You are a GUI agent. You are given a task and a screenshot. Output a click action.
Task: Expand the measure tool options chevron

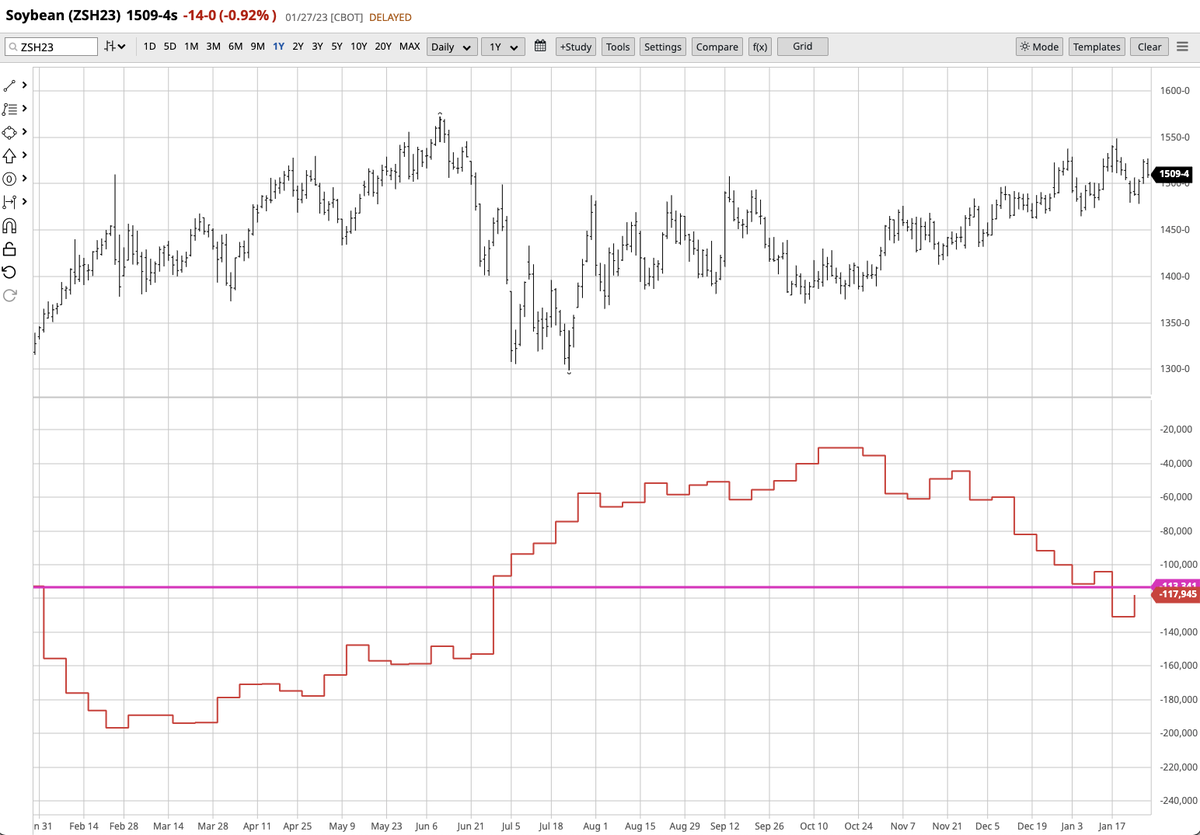pos(23,202)
